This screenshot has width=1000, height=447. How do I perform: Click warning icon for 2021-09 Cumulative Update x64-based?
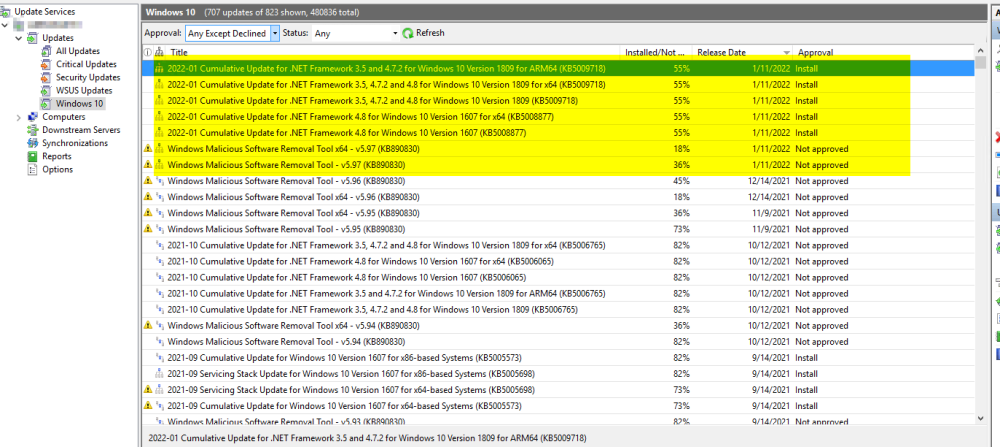point(148,406)
